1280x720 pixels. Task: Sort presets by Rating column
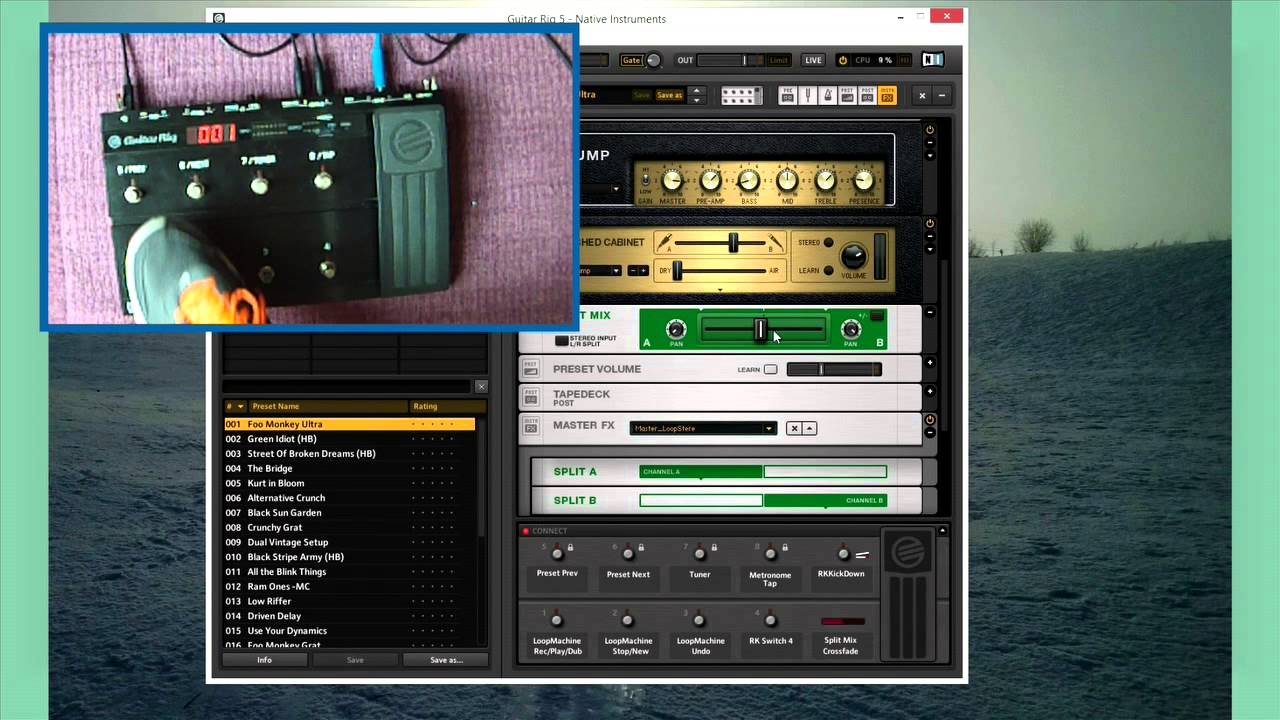tap(448, 406)
